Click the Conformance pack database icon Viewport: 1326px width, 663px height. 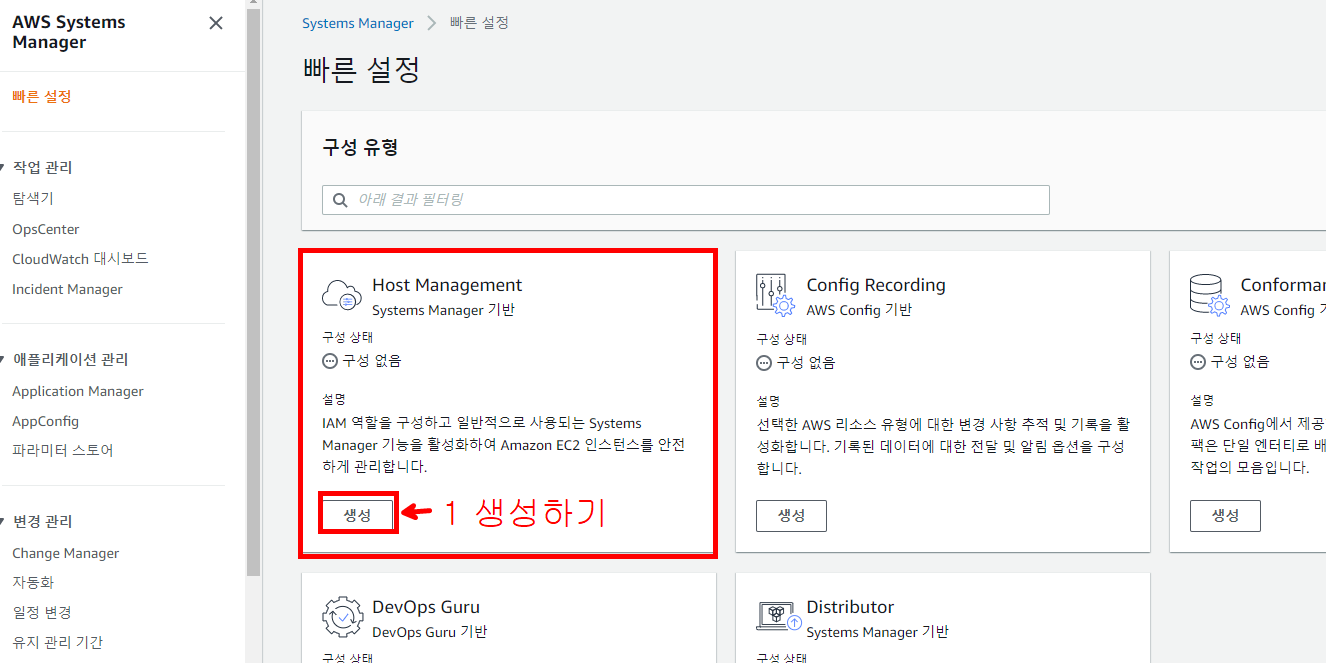1209,296
